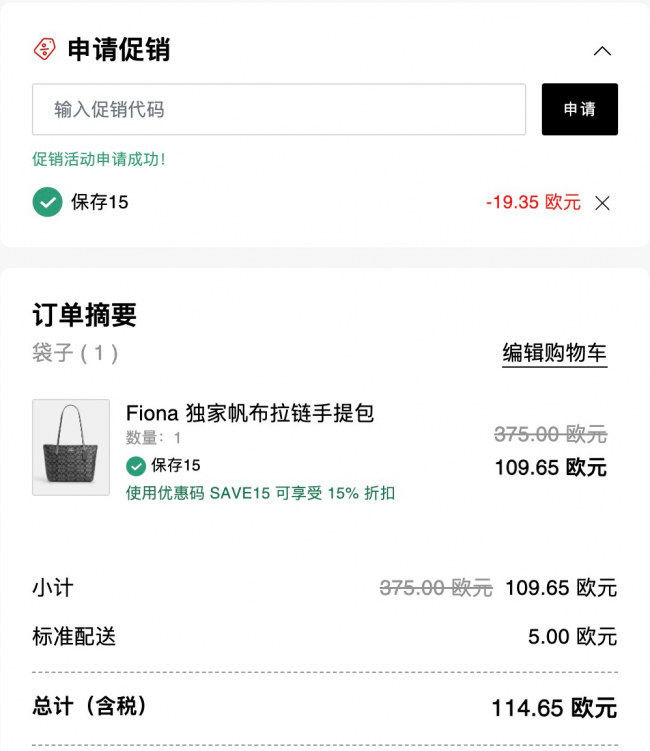
Task: Click the green check icon under the product
Action: 136,466
